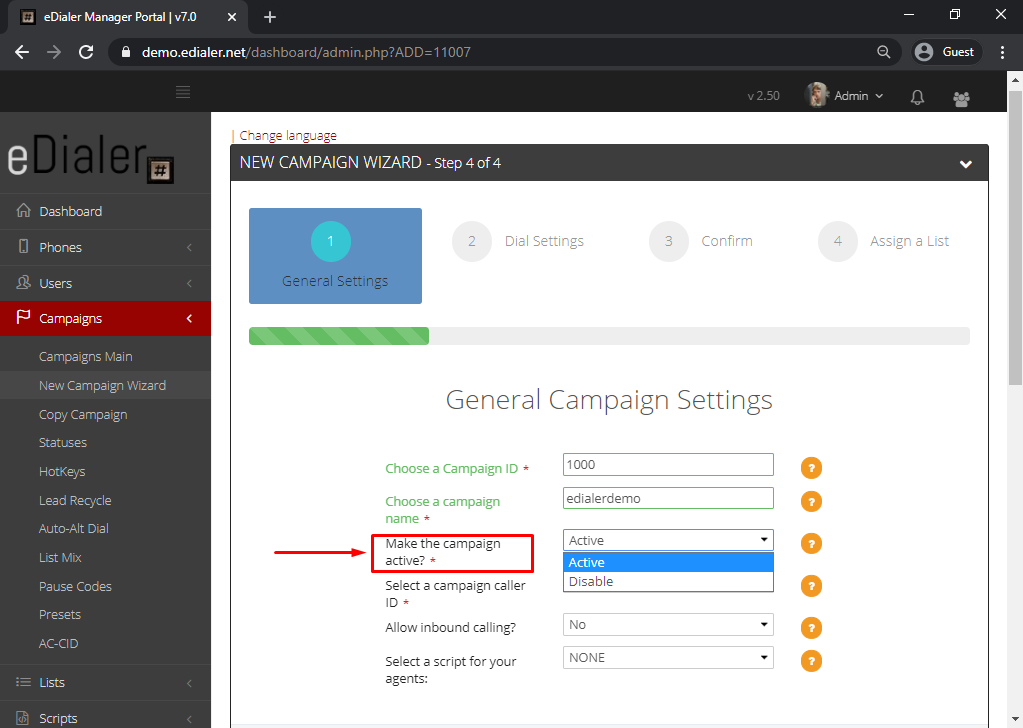This screenshot has height=728, width=1023.
Task: Click help icon beside Campaign ID field
Action: 811,467
